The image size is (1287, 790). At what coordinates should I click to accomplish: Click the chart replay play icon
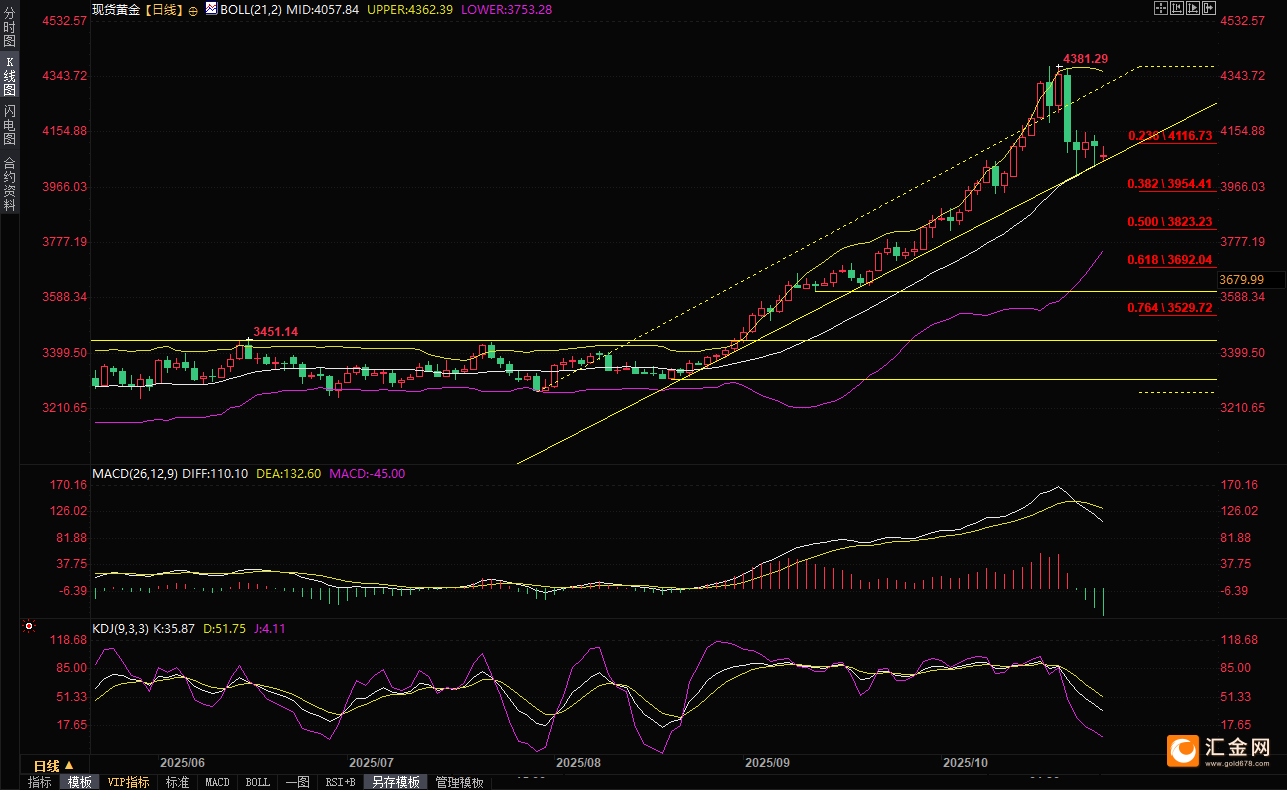[1192, 8]
